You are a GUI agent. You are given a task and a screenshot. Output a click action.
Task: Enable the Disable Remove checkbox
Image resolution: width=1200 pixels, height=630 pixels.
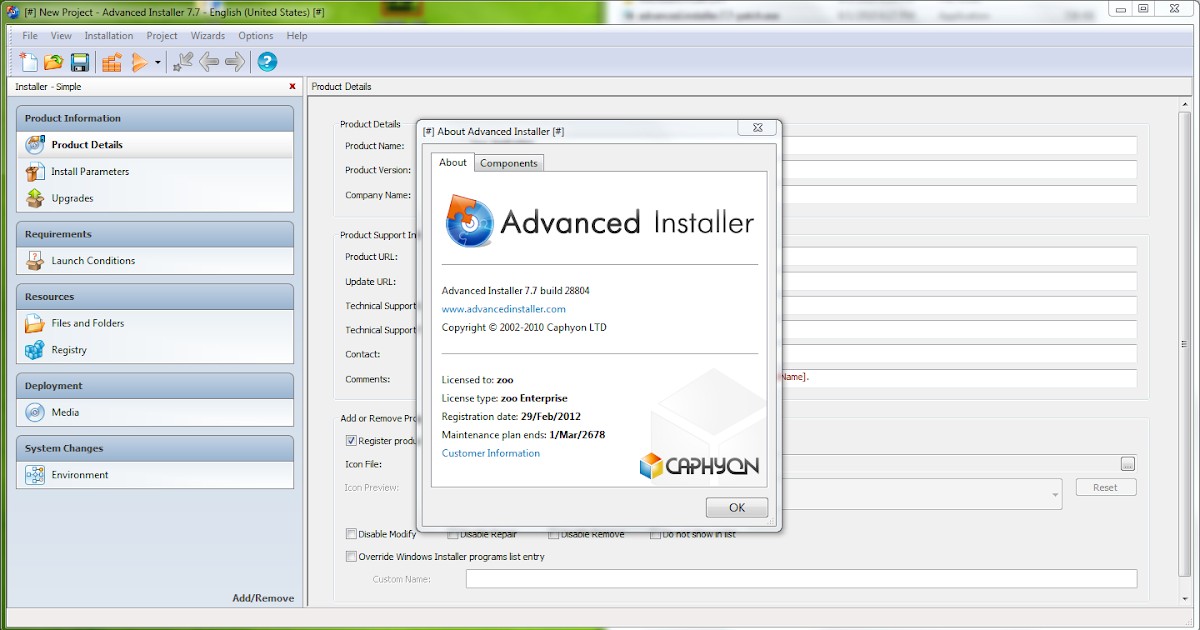[554, 534]
